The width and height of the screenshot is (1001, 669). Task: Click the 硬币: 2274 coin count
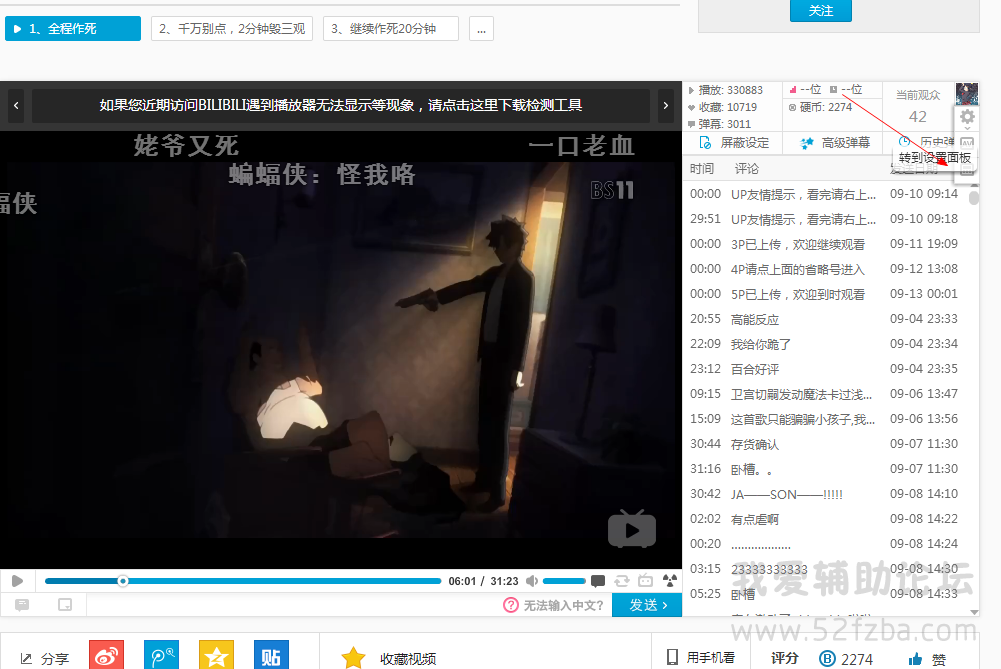820,107
